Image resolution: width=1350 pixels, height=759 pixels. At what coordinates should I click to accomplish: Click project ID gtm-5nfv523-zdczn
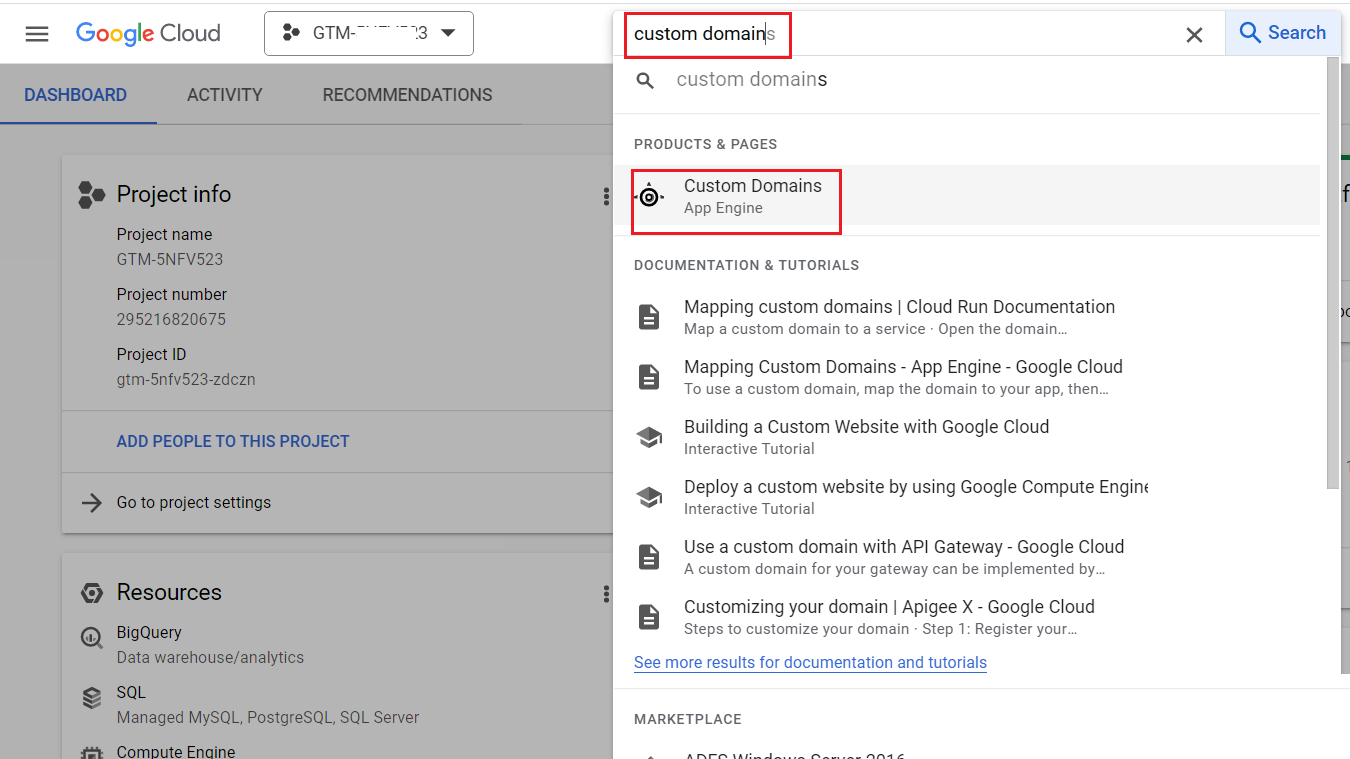(186, 379)
